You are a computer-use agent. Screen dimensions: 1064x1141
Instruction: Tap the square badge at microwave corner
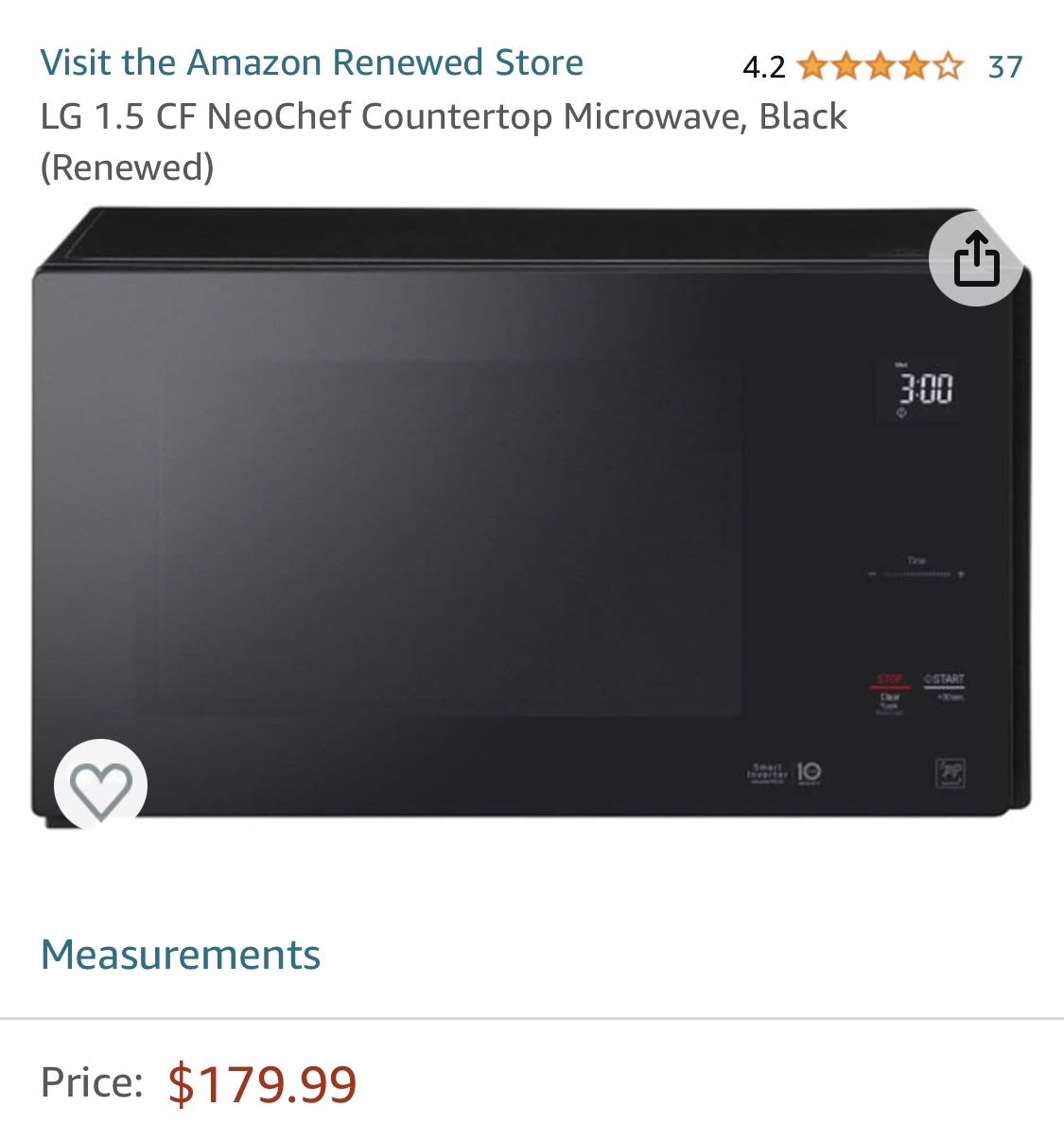tap(951, 773)
